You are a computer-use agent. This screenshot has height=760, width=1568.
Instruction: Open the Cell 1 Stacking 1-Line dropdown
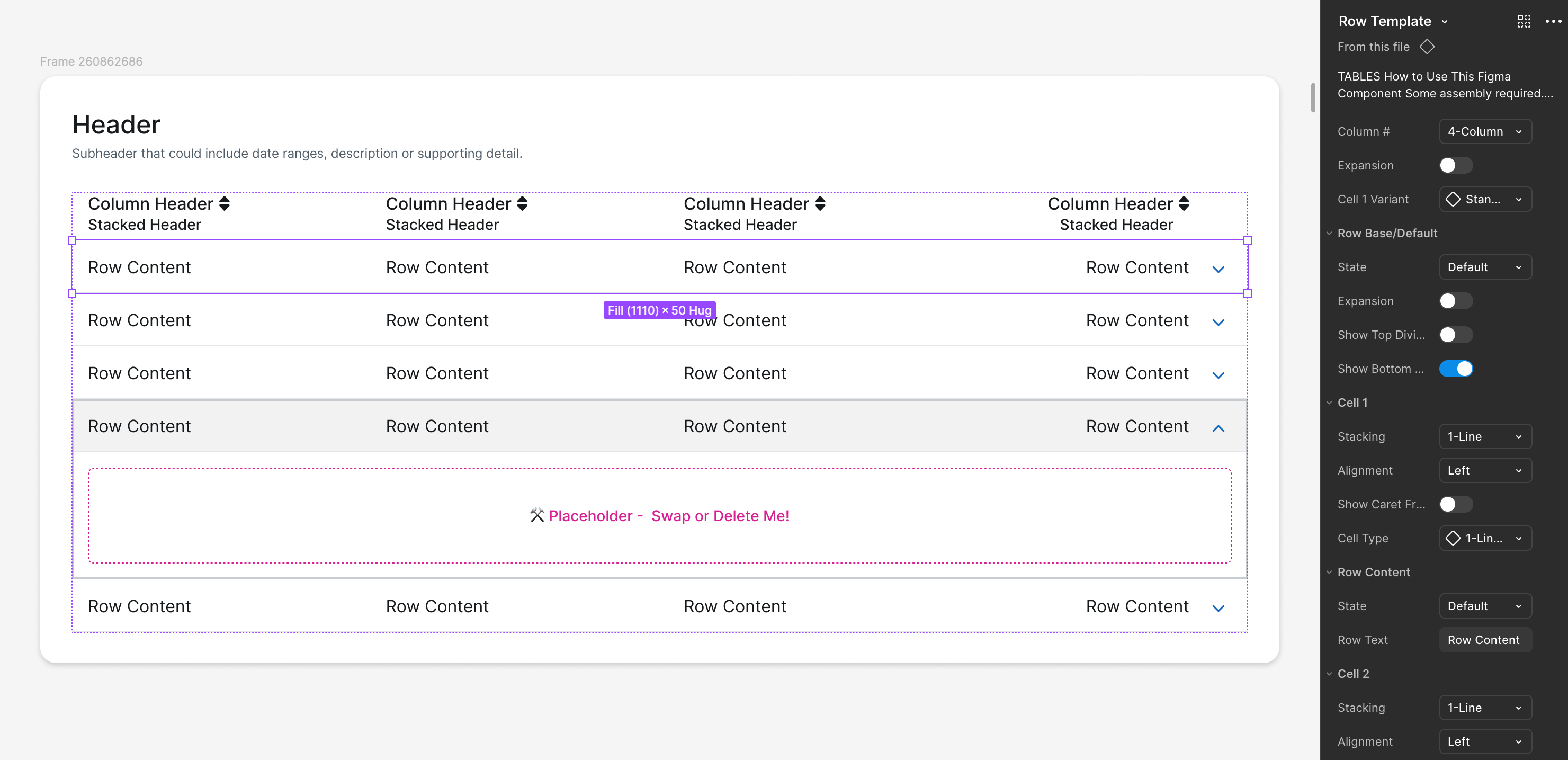coord(1485,436)
